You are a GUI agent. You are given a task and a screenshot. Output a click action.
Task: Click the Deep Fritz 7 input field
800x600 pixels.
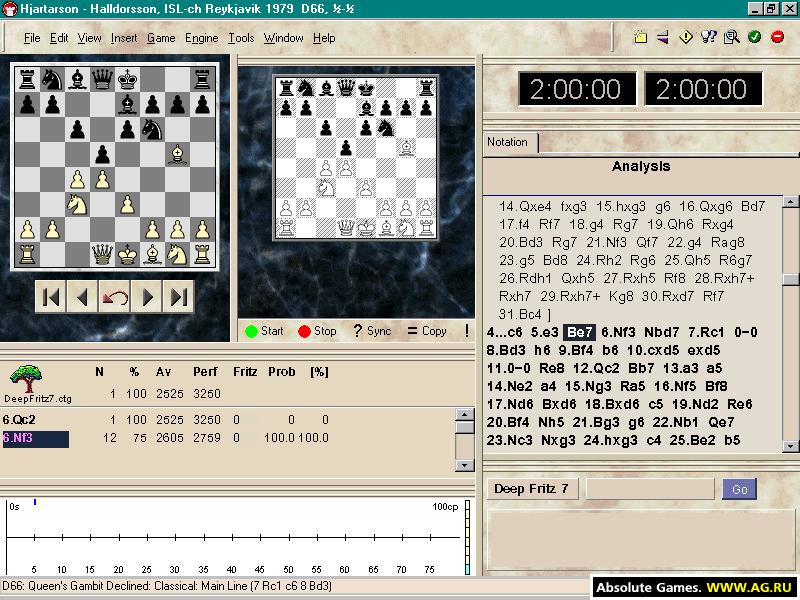pyautogui.click(x=650, y=489)
